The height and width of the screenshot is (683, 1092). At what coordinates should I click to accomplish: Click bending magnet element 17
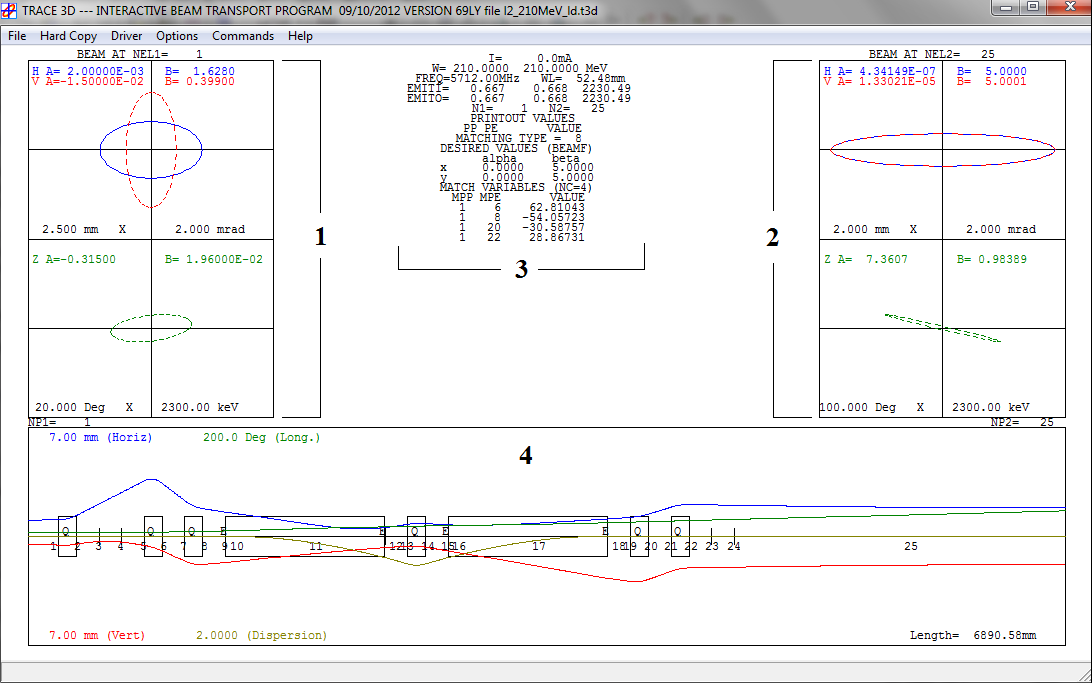click(528, 536)
